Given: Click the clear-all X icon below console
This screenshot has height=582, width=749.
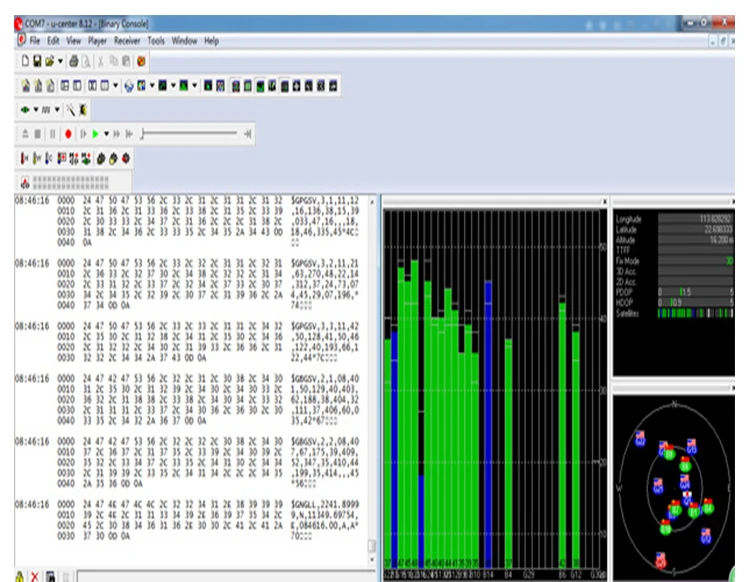Looking at the screenshot, I should coord(34,577).
